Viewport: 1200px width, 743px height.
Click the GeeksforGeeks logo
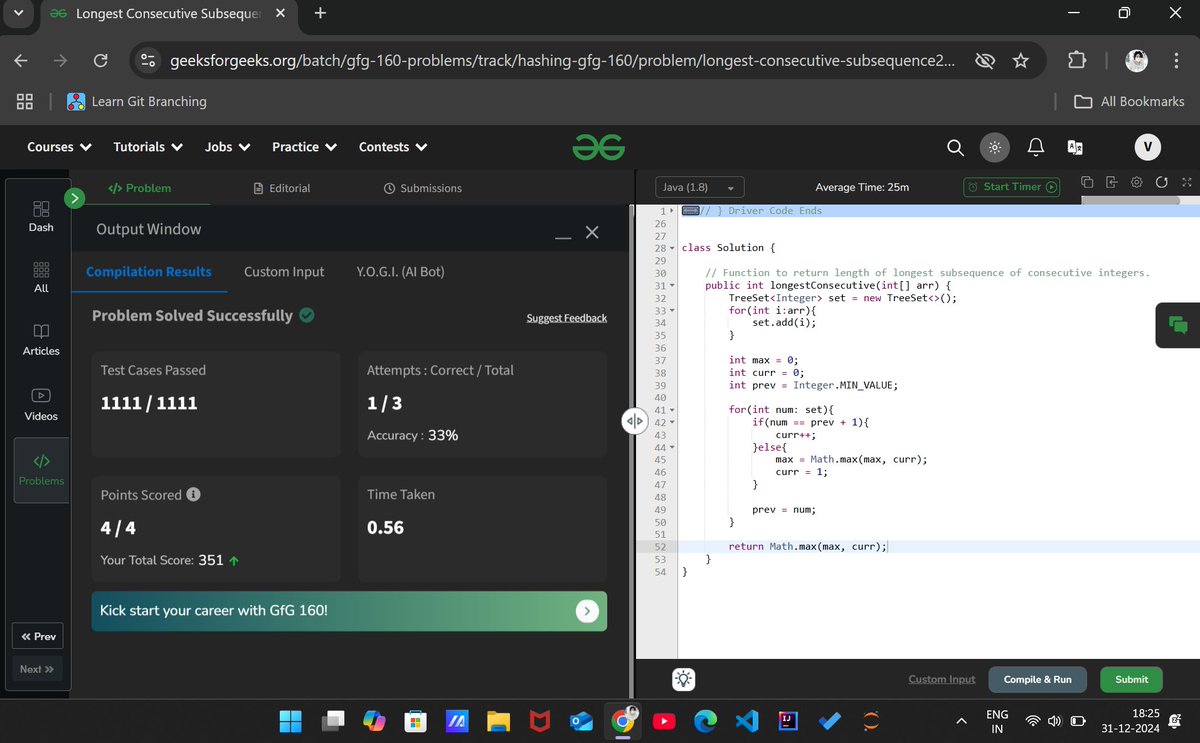(599, 147)
